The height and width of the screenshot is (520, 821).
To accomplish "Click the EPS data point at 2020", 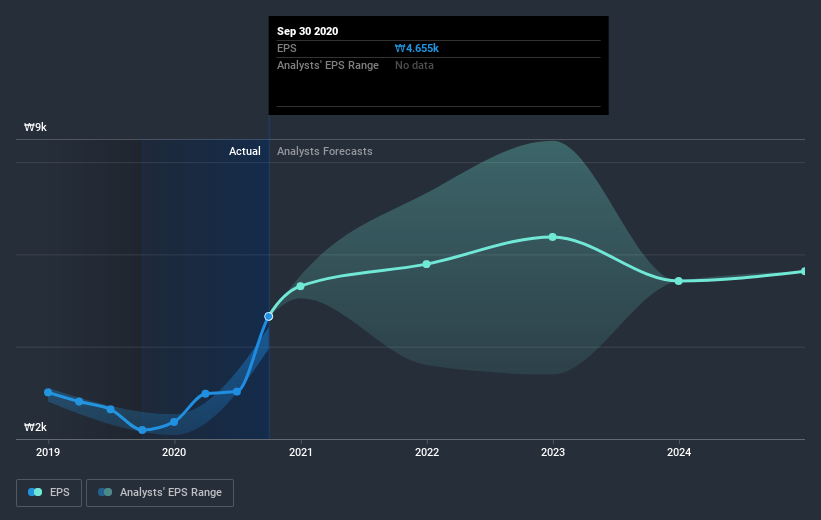I will click(x=174, y=422).
